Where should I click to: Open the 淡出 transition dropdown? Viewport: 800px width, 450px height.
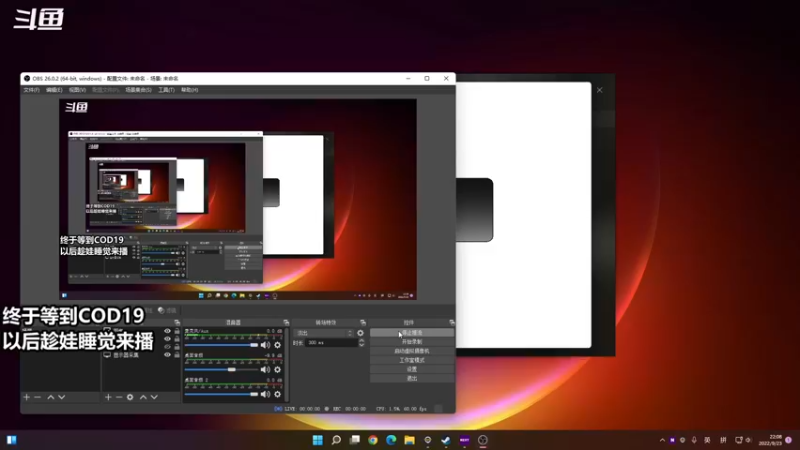click(324, 333)
